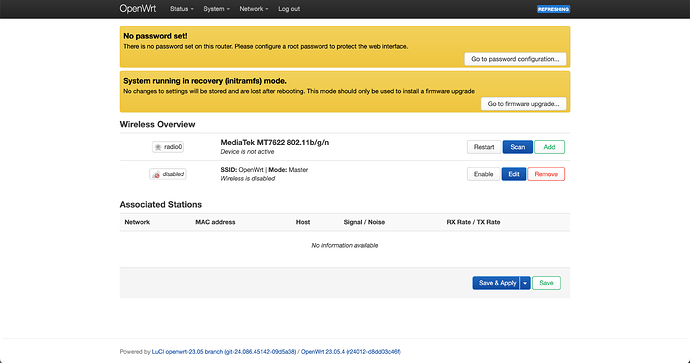
Task: Click the OpenWrt logo
Action: coord(138,9)
